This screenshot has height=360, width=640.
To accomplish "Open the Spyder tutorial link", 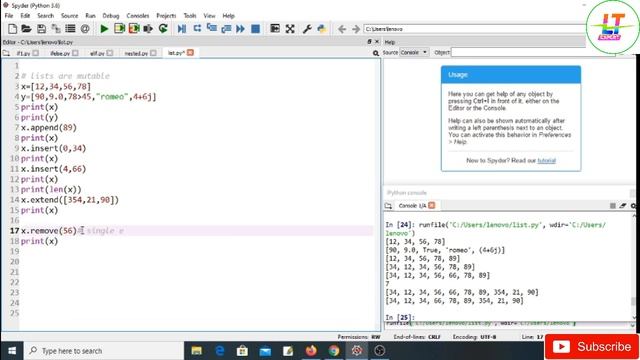I will pyautogui.click(x=547, y=160).
